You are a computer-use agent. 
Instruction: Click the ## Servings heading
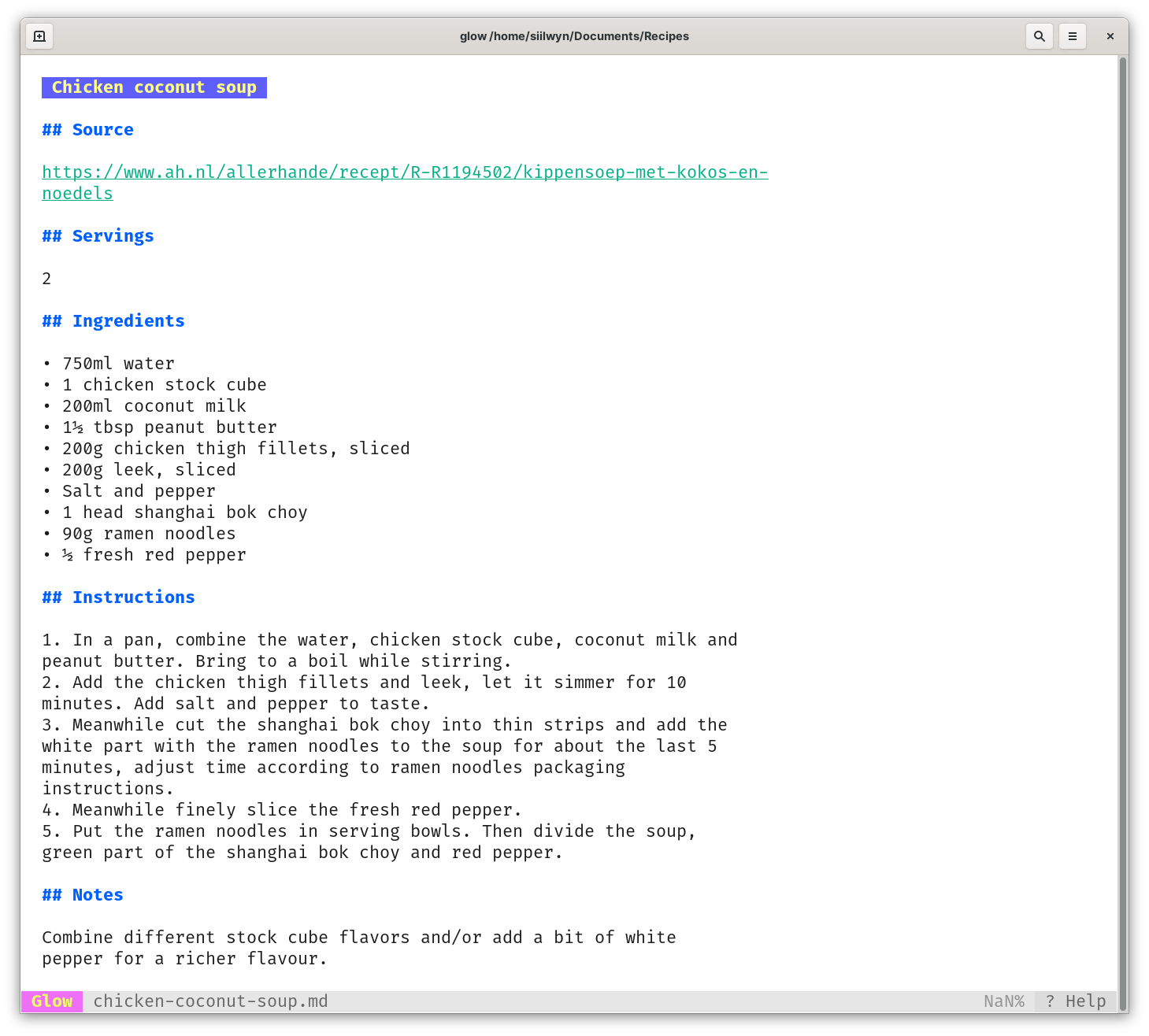click(98, 236)
